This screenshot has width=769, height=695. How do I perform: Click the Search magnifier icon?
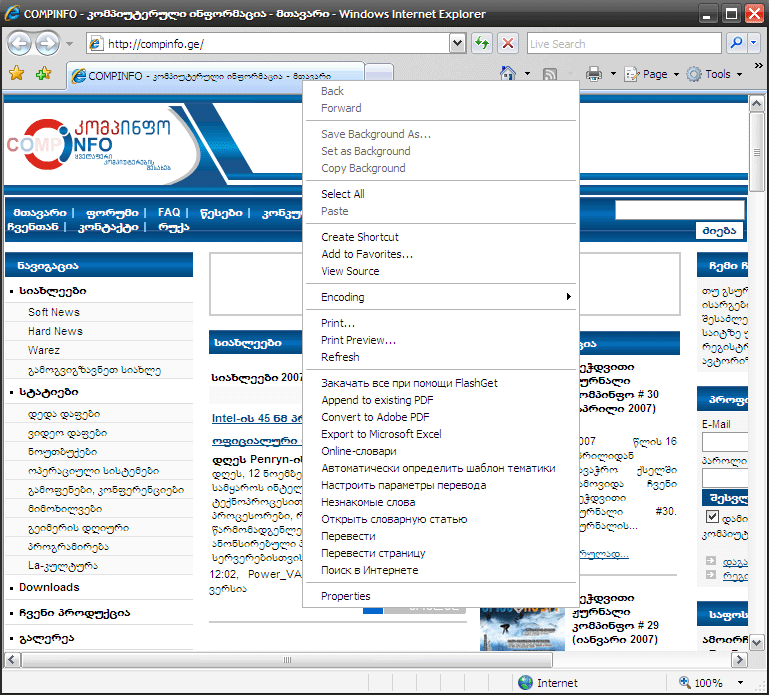click(x=736, y=43)
